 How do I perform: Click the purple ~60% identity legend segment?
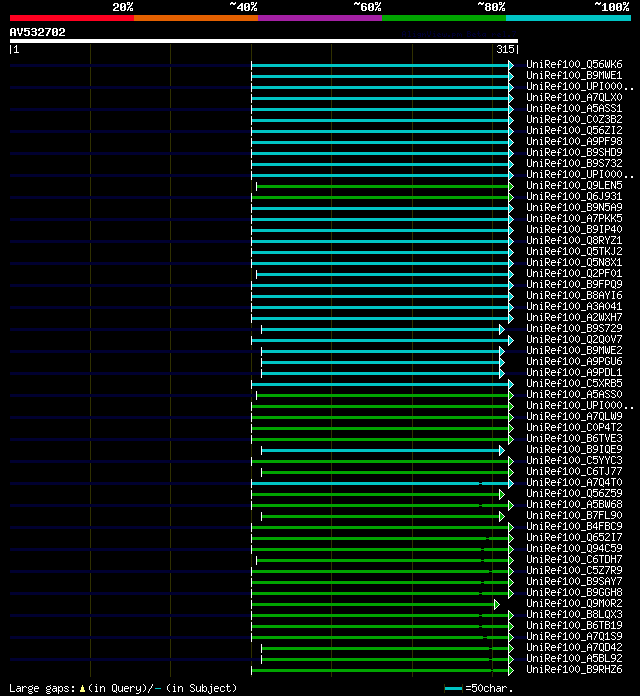point(320,18)
